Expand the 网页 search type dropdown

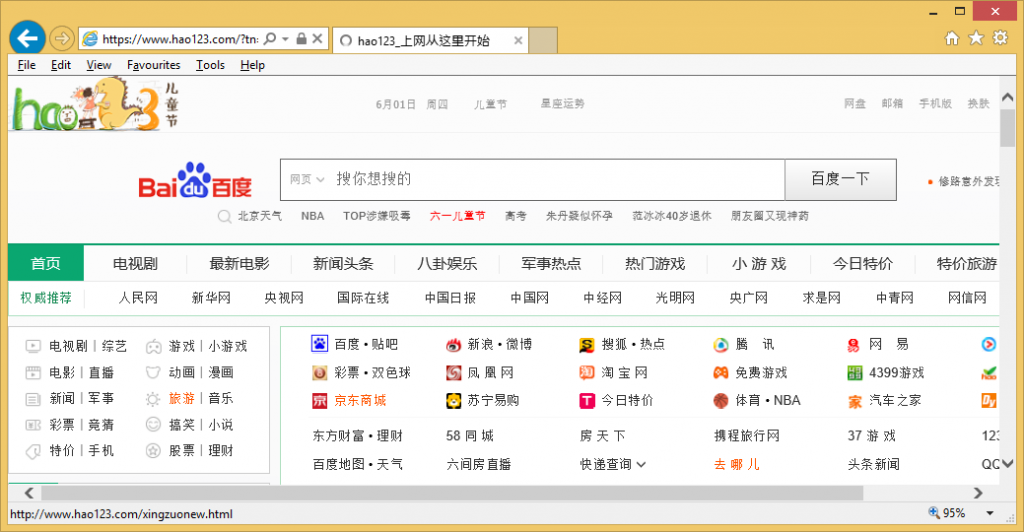308,180
